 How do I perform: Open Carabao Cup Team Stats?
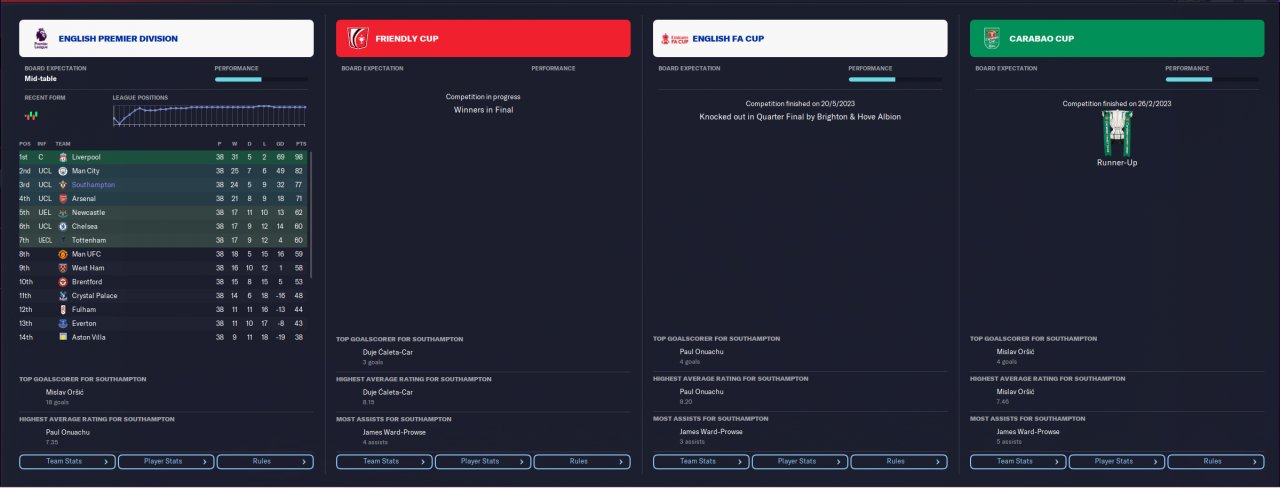click(x=1018, y=462)
